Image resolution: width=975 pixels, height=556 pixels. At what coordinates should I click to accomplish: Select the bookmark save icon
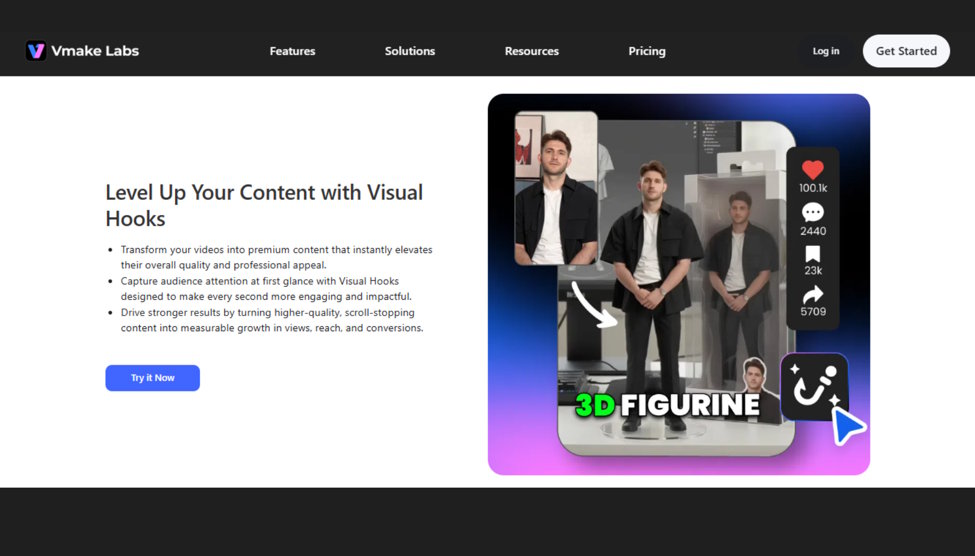coord(813,254)
